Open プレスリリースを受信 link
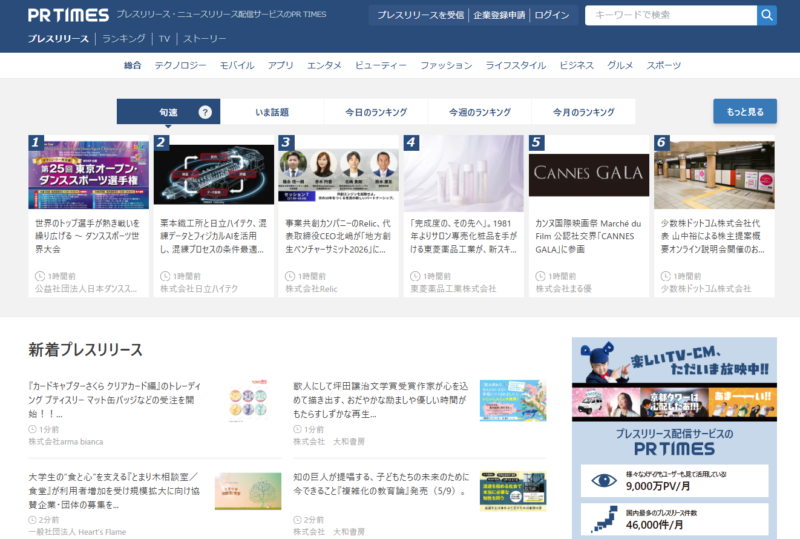This screenshot has width=800, height=539. pyautogui.click(x=421, y=15)
